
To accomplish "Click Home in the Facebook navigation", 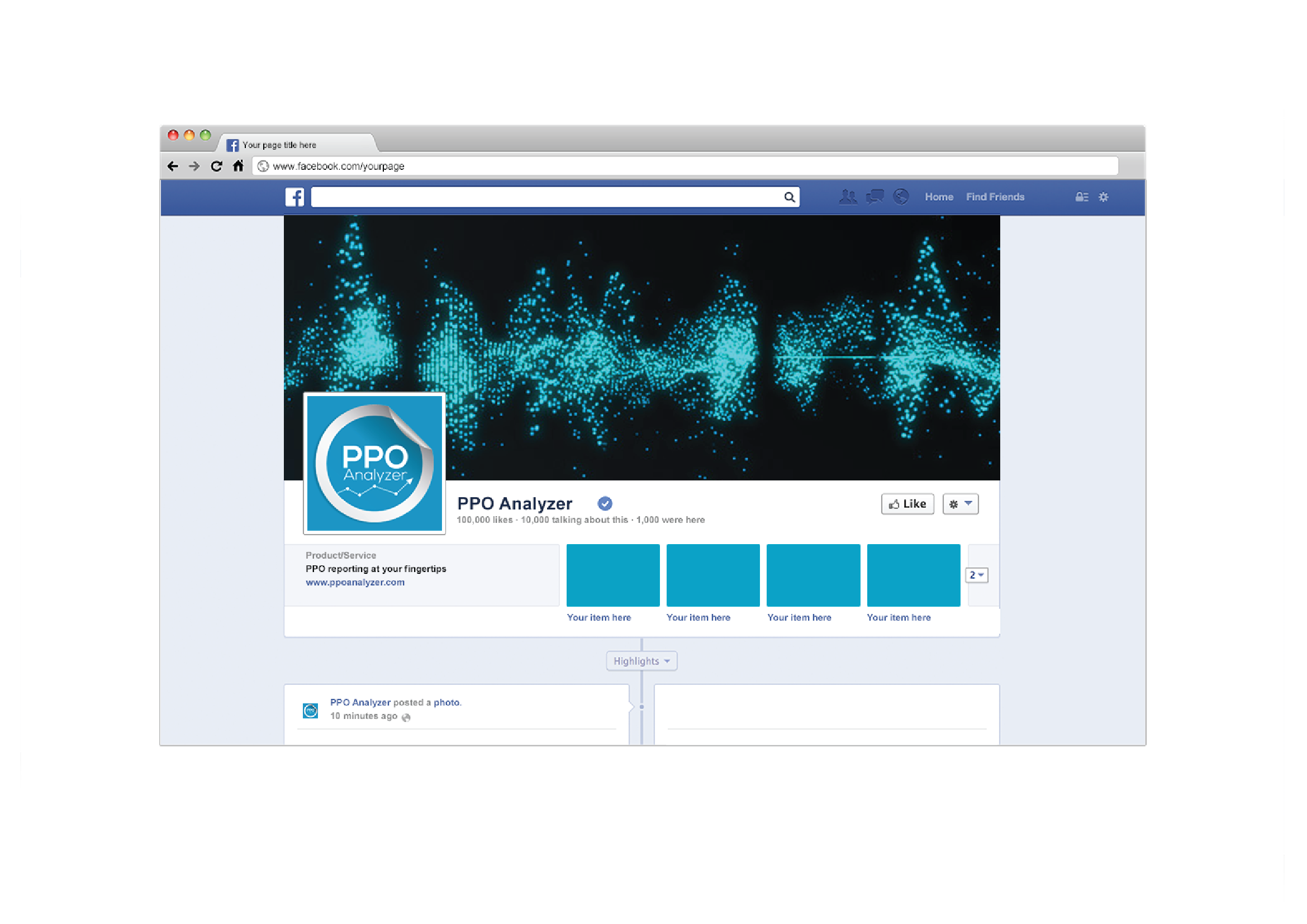I will pos(939,197).
